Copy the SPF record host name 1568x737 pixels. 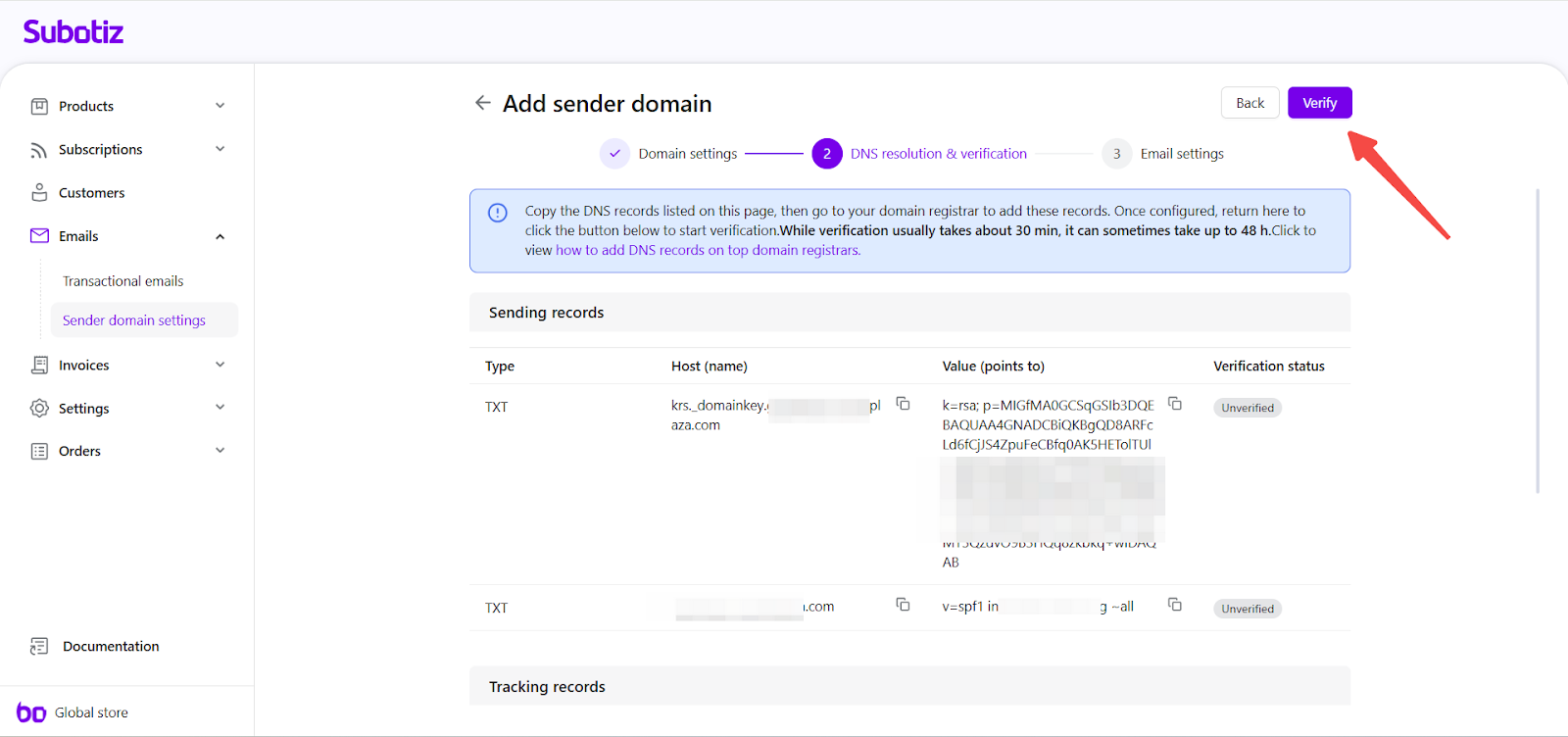903,605
